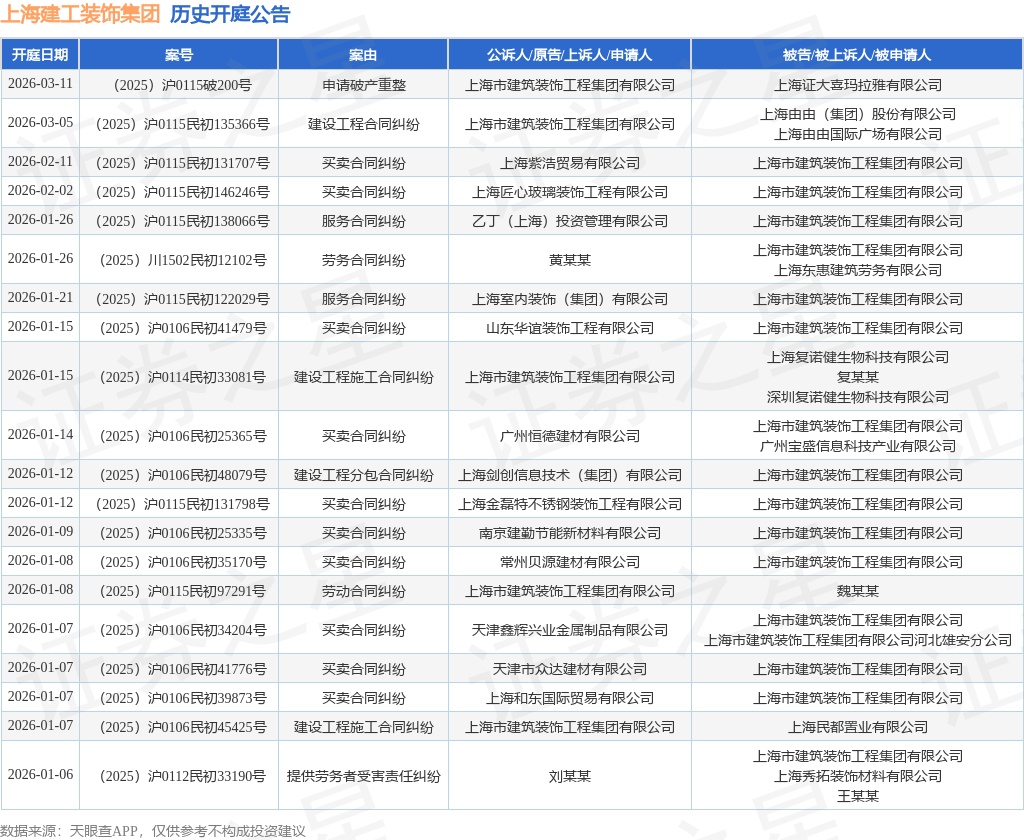Click defendant 上海民都置业有限公司

[x=856, y=727]
